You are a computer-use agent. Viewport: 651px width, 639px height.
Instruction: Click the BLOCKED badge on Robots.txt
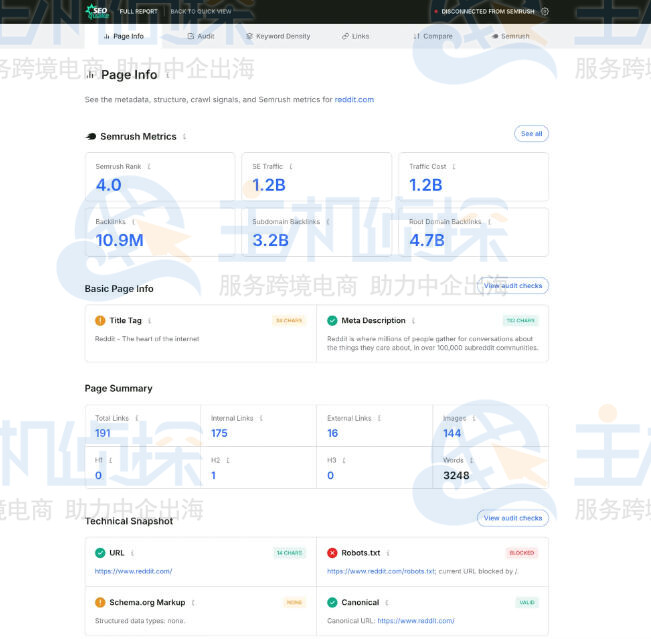coord(521,553)
